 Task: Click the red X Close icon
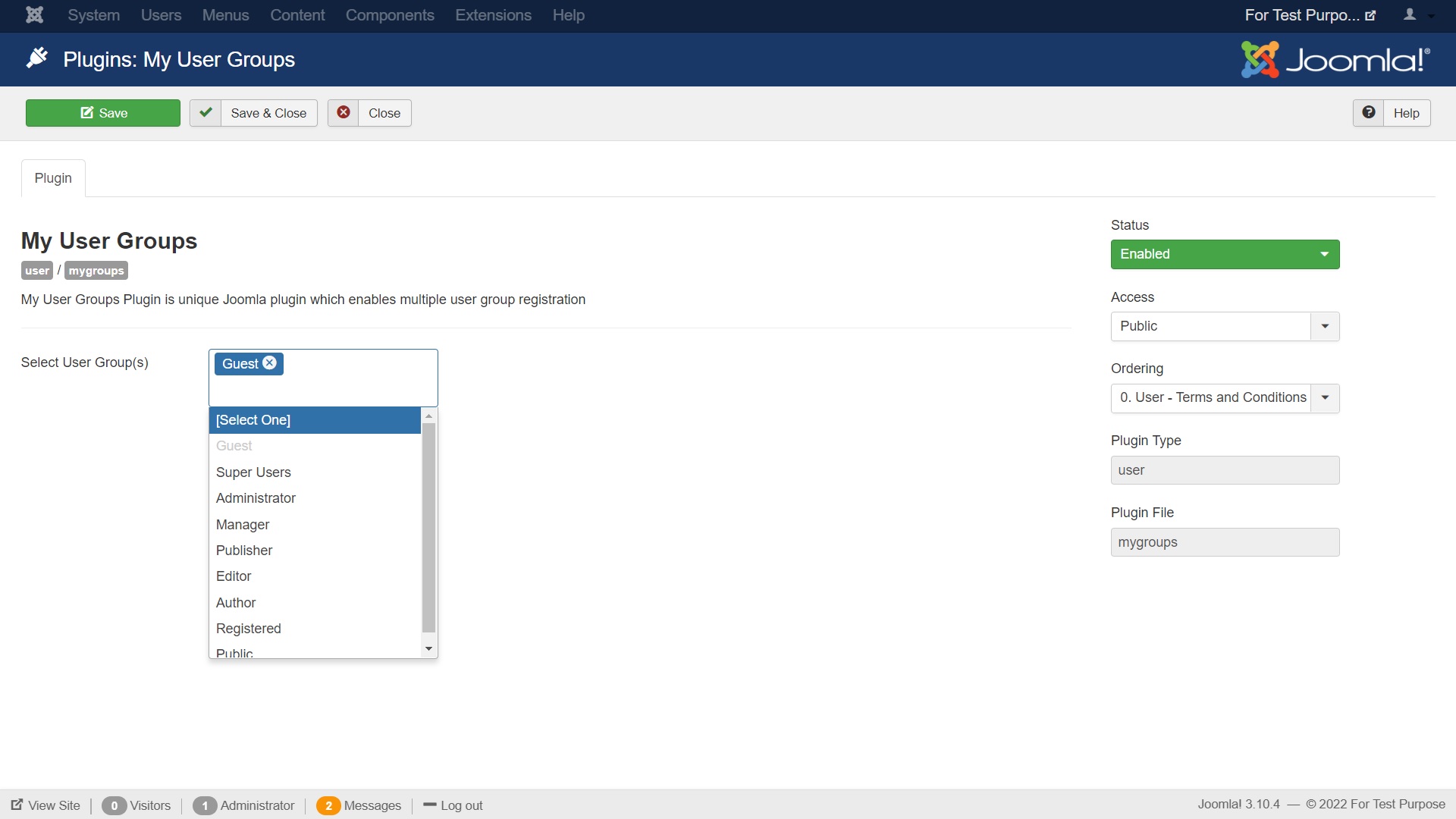tap(344, 113)
